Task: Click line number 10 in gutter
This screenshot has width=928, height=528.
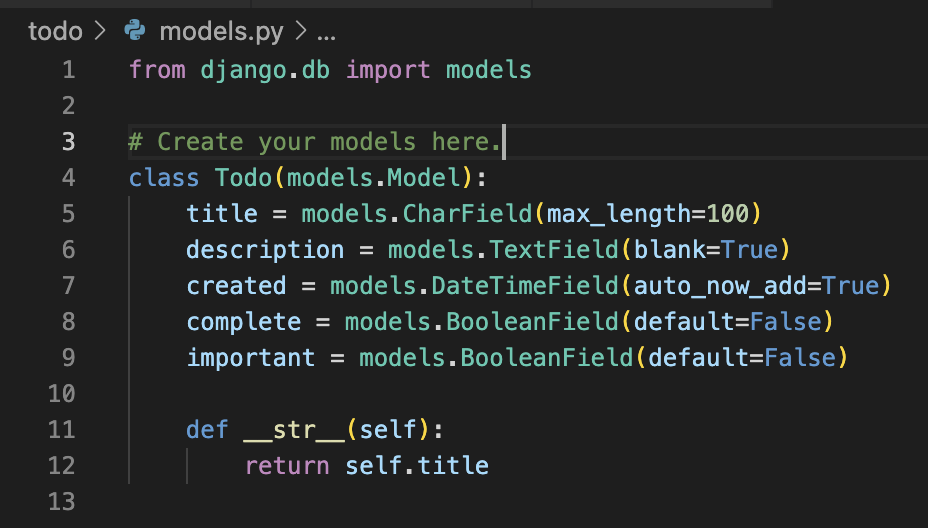Action: coord(62,394)
